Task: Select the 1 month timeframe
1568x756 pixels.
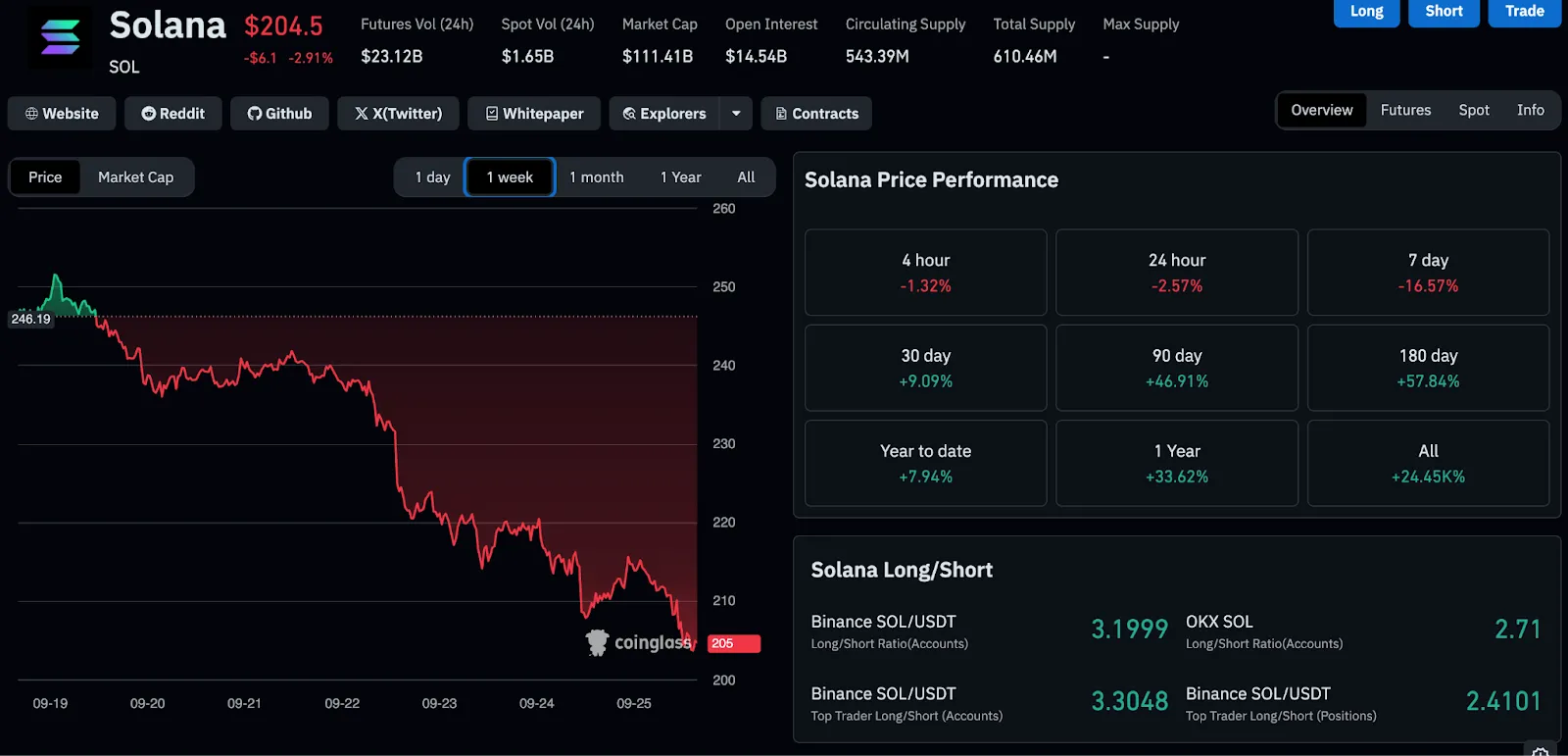Action: (x=597, y=177)
